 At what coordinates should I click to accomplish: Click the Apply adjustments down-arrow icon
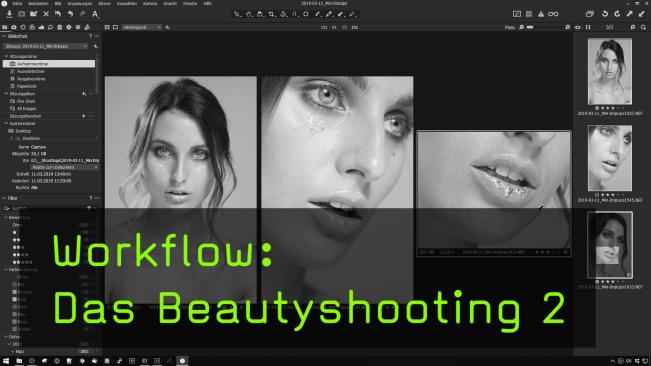pyautogui.click(x=642, y=14)
